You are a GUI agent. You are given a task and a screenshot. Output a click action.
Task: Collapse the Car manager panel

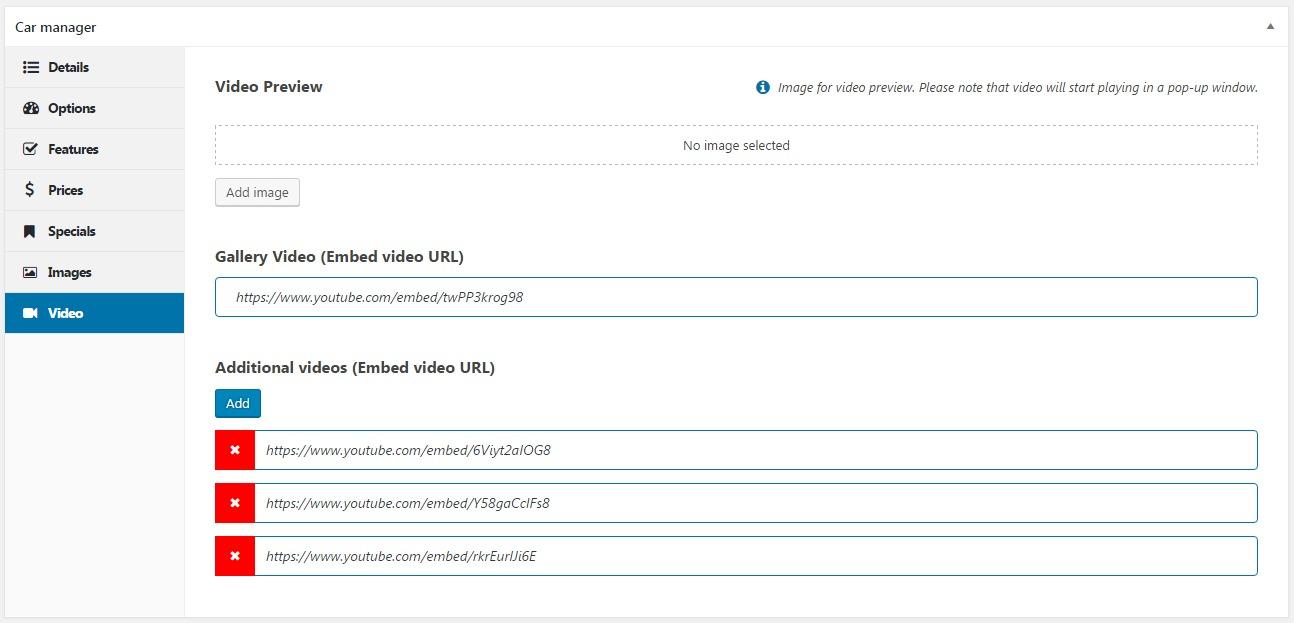[1270, 27]
